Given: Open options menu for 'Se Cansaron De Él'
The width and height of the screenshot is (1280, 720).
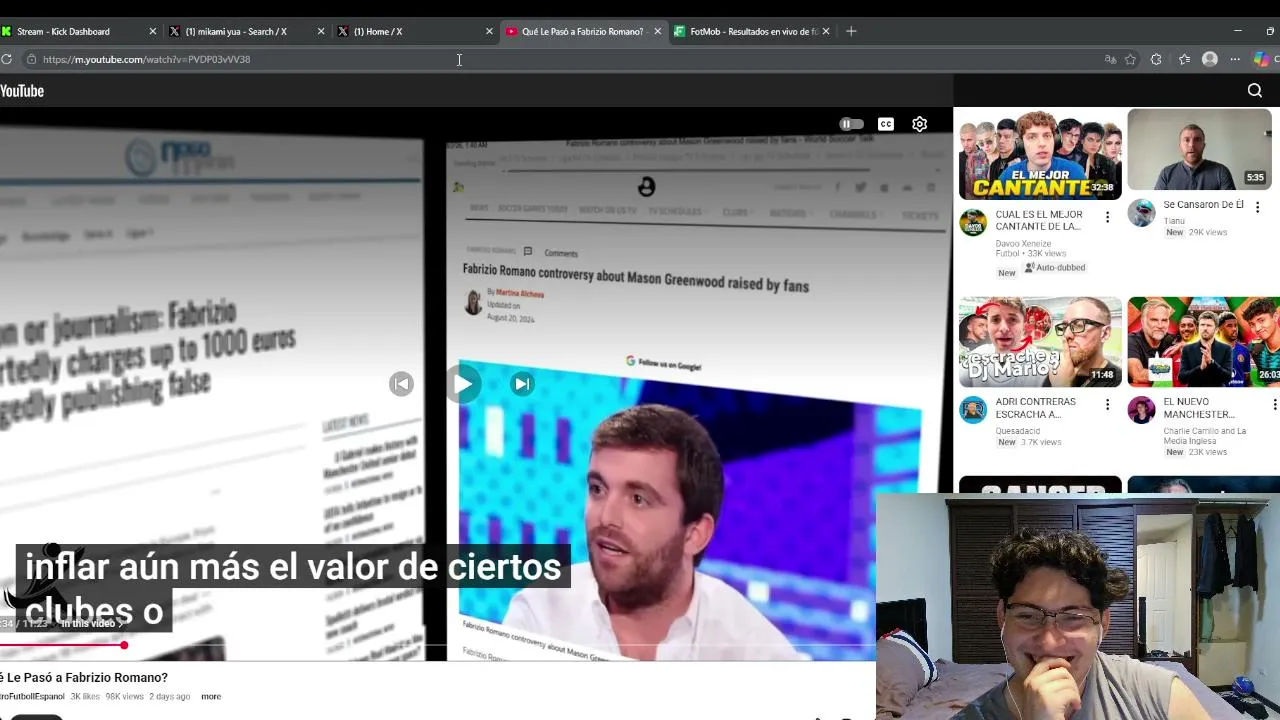Looking at the screenshot, I should (1257, 207).
